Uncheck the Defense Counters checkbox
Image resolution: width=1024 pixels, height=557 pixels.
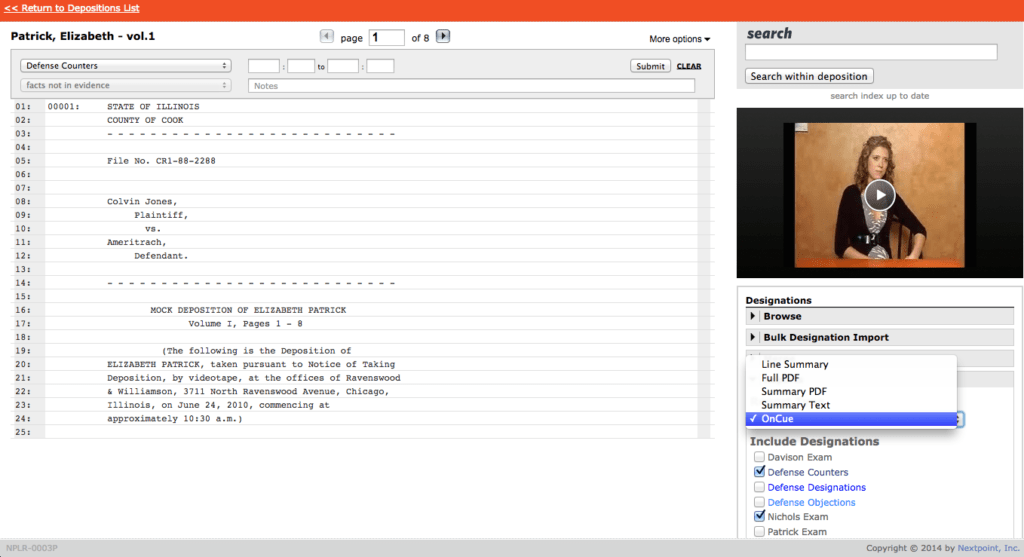760,472
